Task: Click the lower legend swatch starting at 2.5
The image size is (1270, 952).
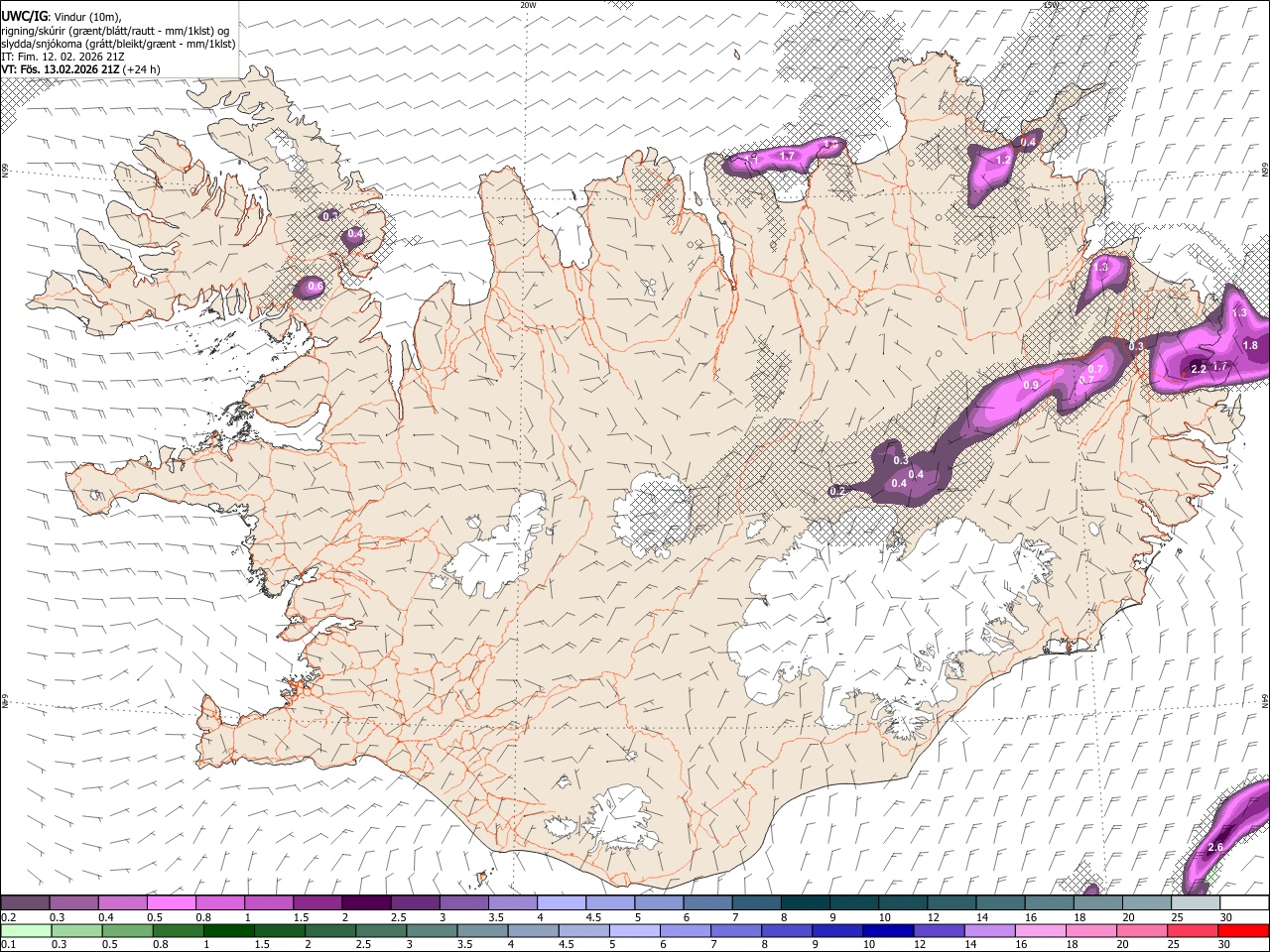Action: 383,930
